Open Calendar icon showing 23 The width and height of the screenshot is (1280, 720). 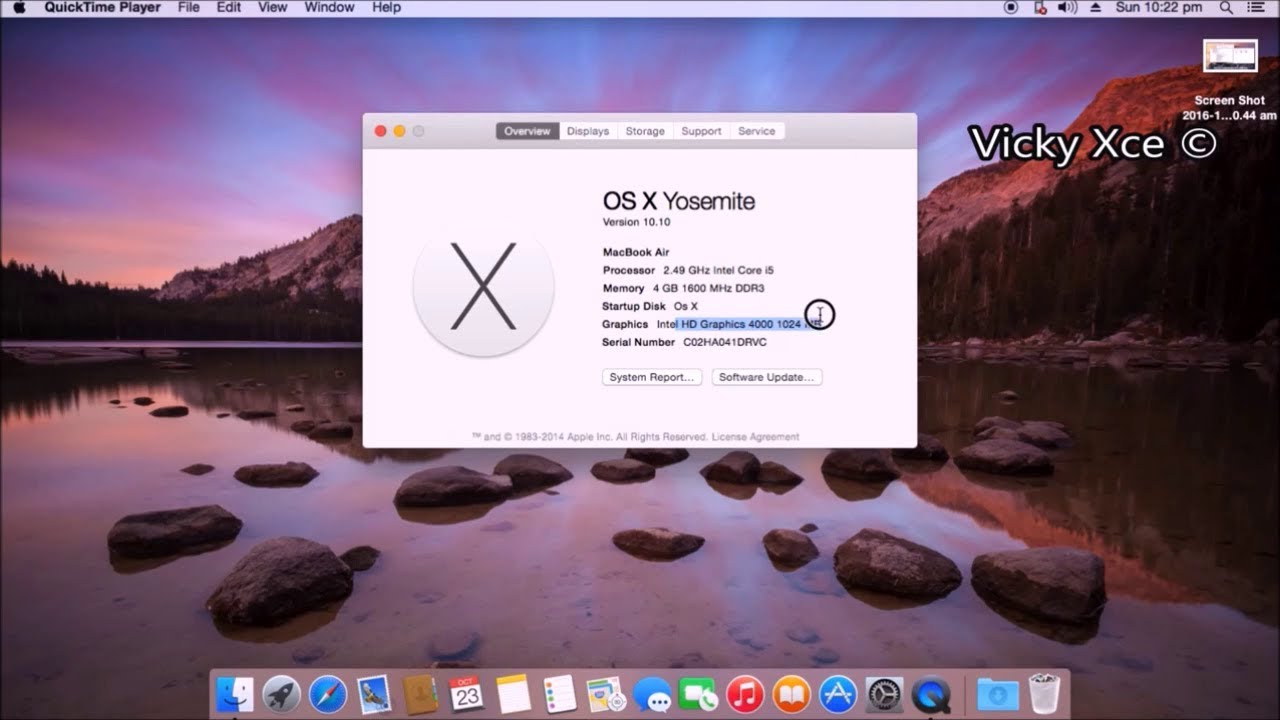(466, 694)
